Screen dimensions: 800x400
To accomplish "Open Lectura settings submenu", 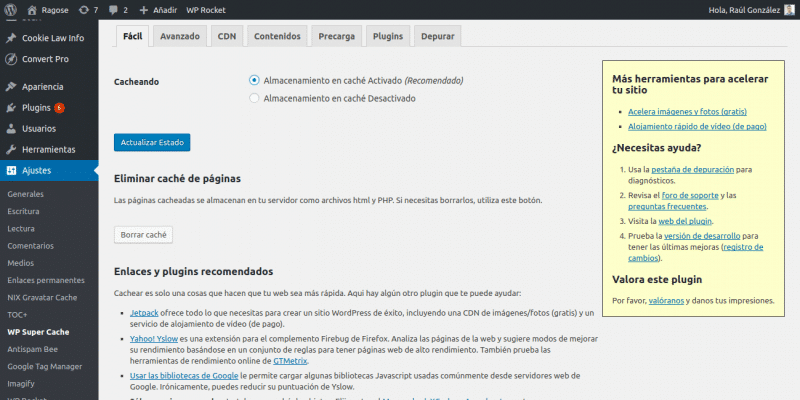I will 21,229.
